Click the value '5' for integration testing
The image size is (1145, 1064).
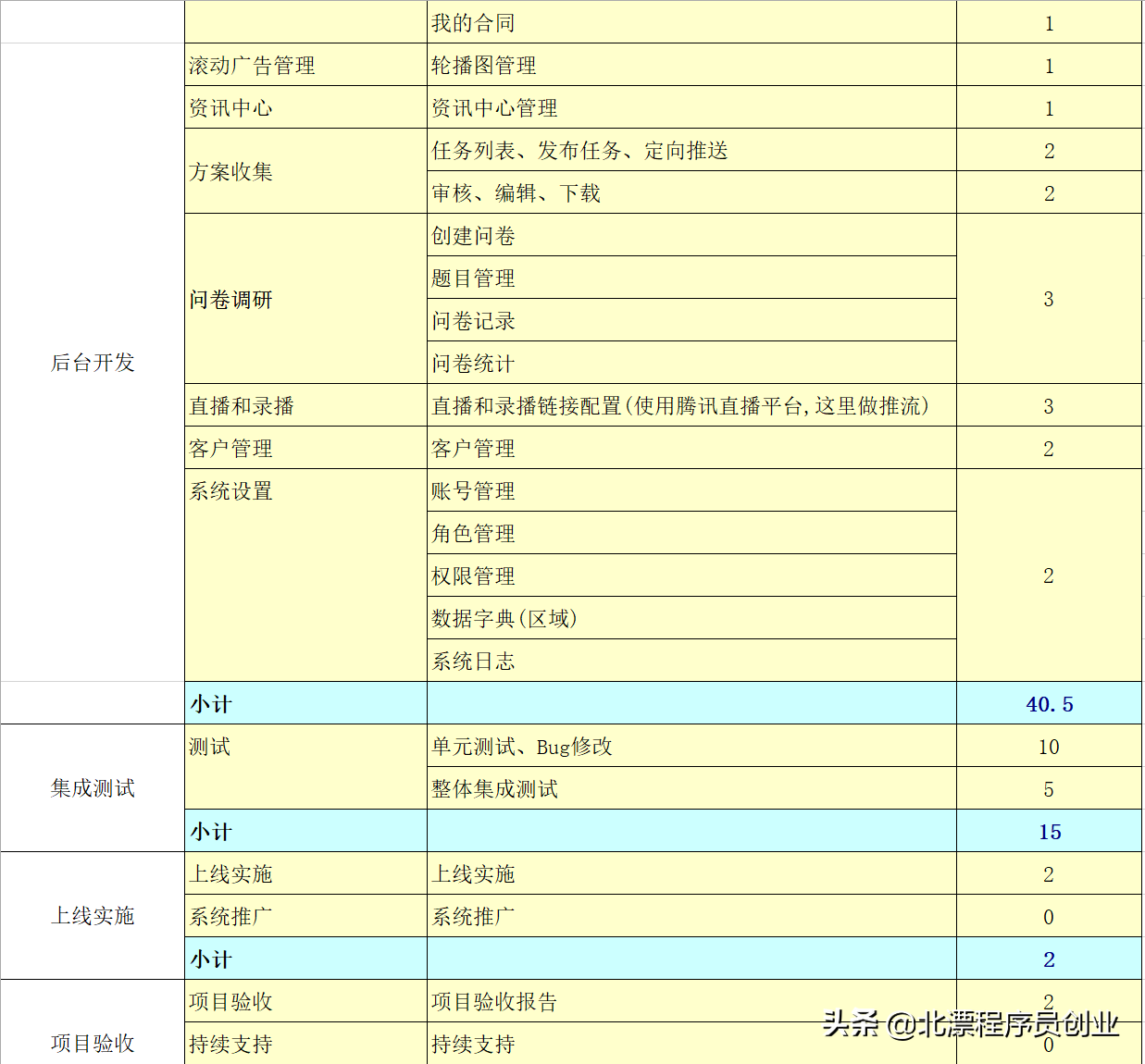[x=1049, y=788]
